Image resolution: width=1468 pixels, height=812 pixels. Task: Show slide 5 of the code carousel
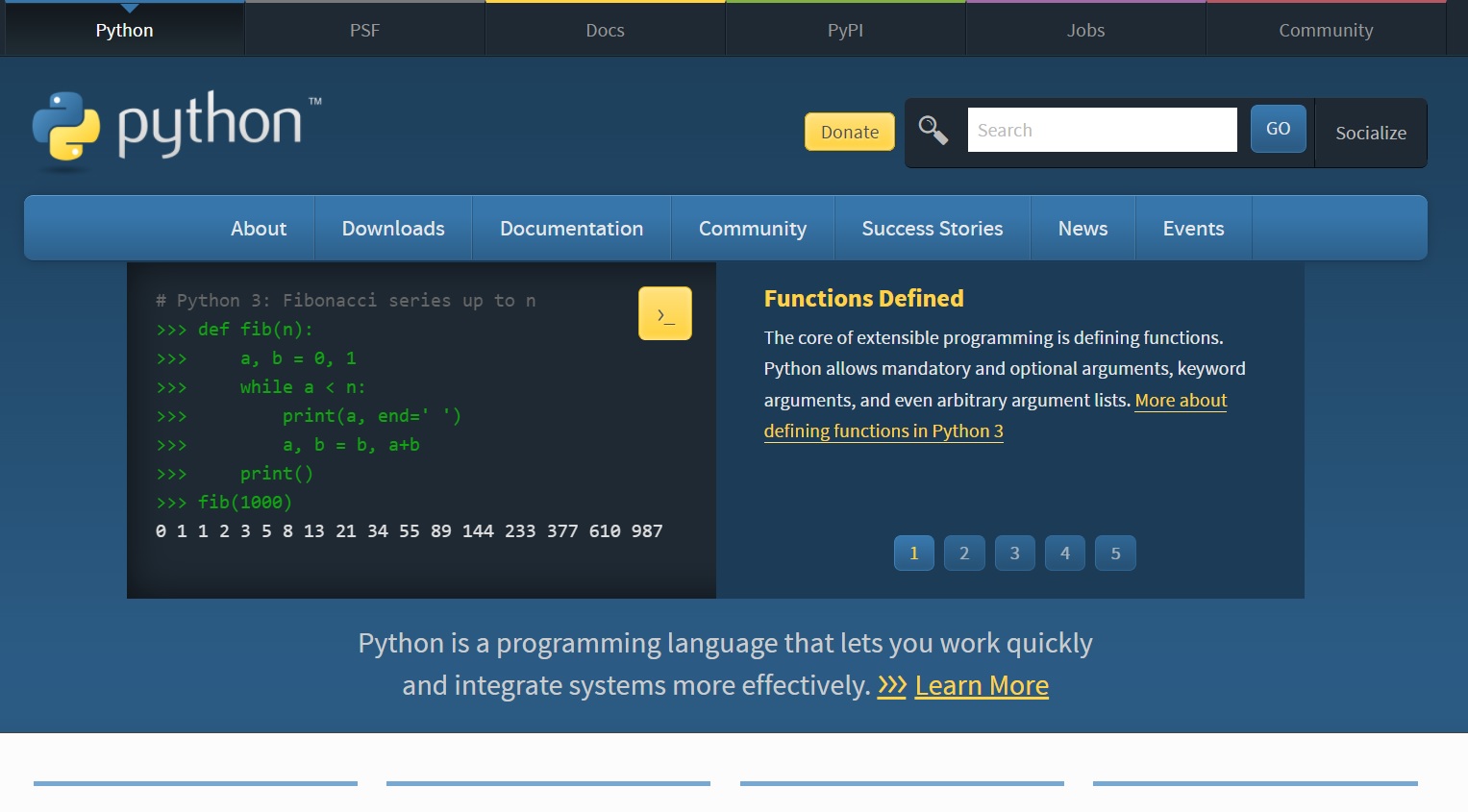pyautogui.click(x=1115, y=553)
